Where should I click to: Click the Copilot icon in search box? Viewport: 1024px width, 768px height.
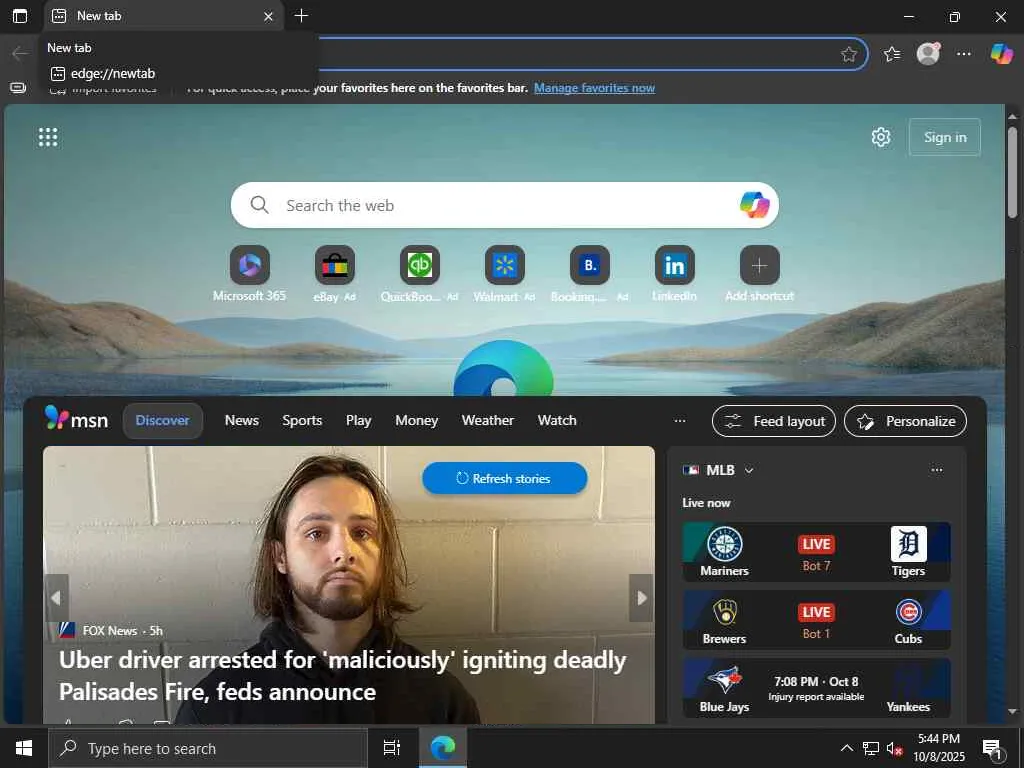point(754,205)
